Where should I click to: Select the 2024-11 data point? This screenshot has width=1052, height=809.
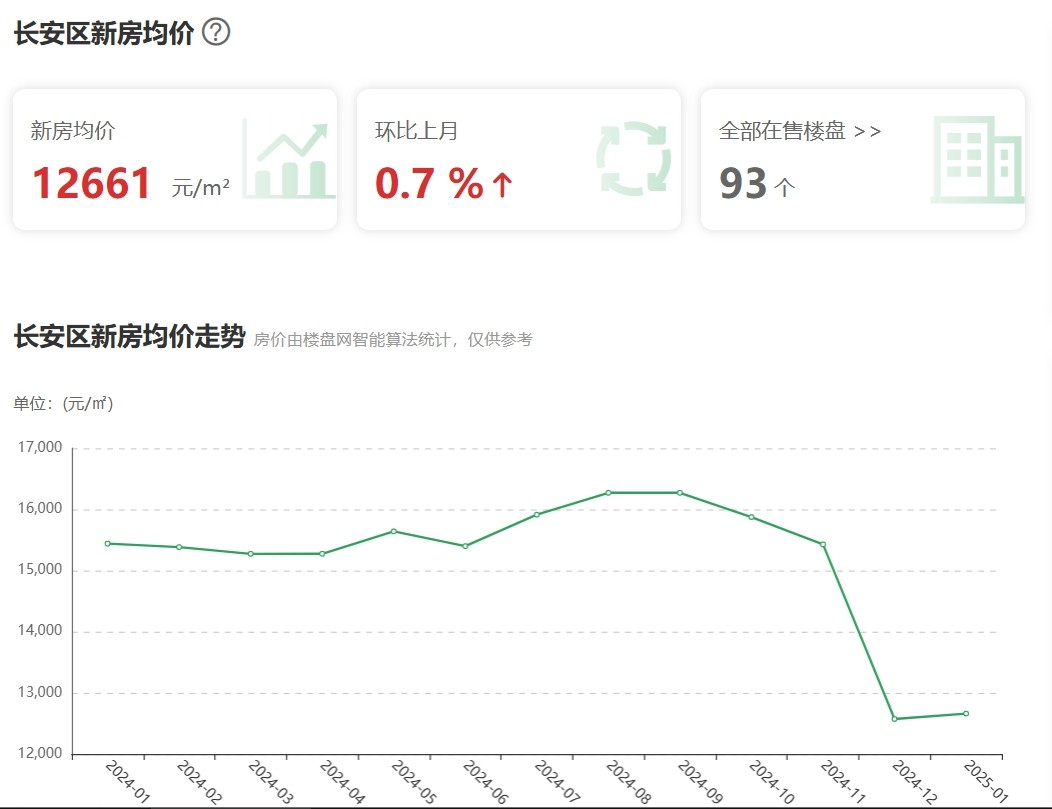click(x=823, y=544)
